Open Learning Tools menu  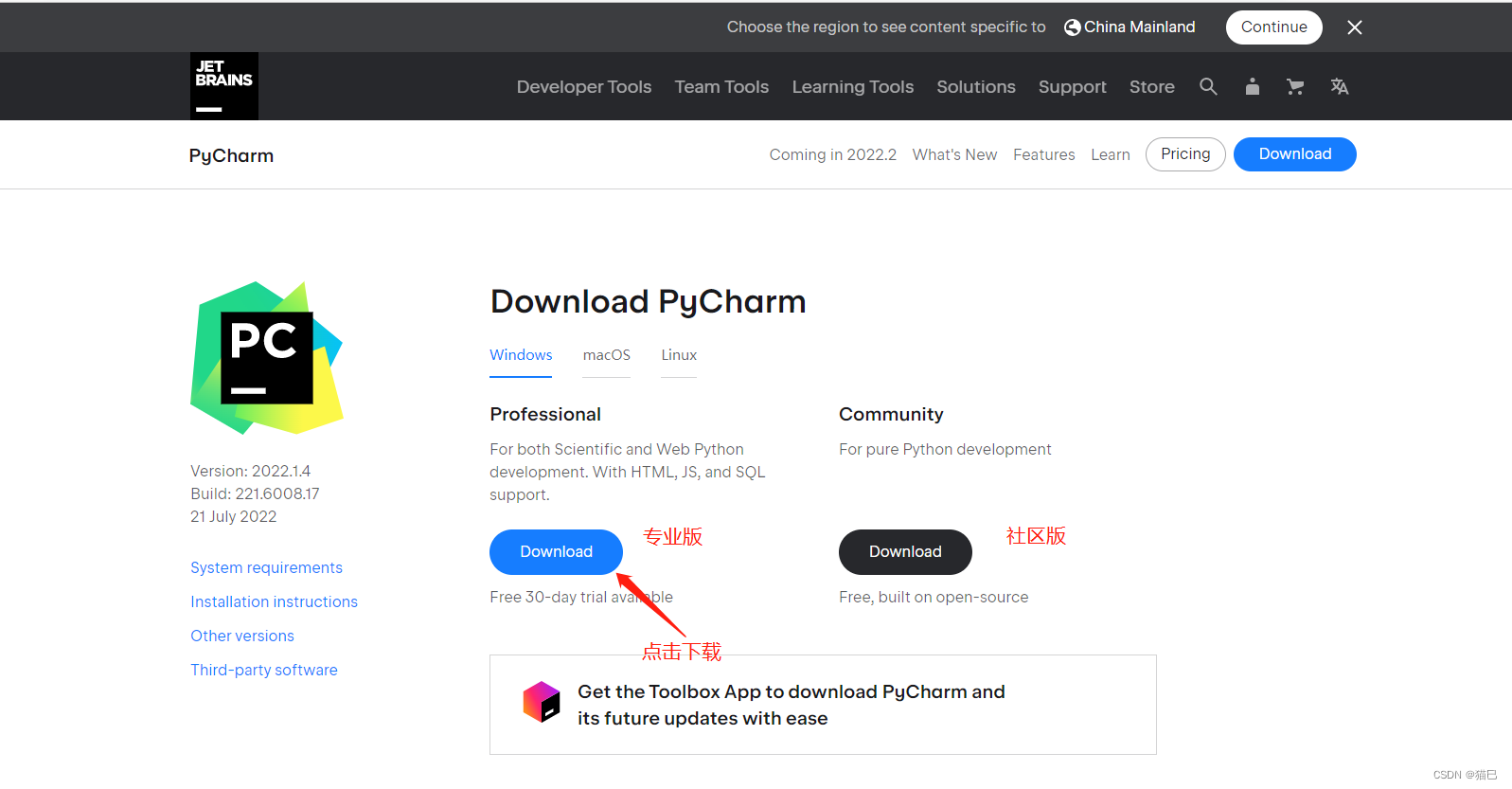coord(853,86)
